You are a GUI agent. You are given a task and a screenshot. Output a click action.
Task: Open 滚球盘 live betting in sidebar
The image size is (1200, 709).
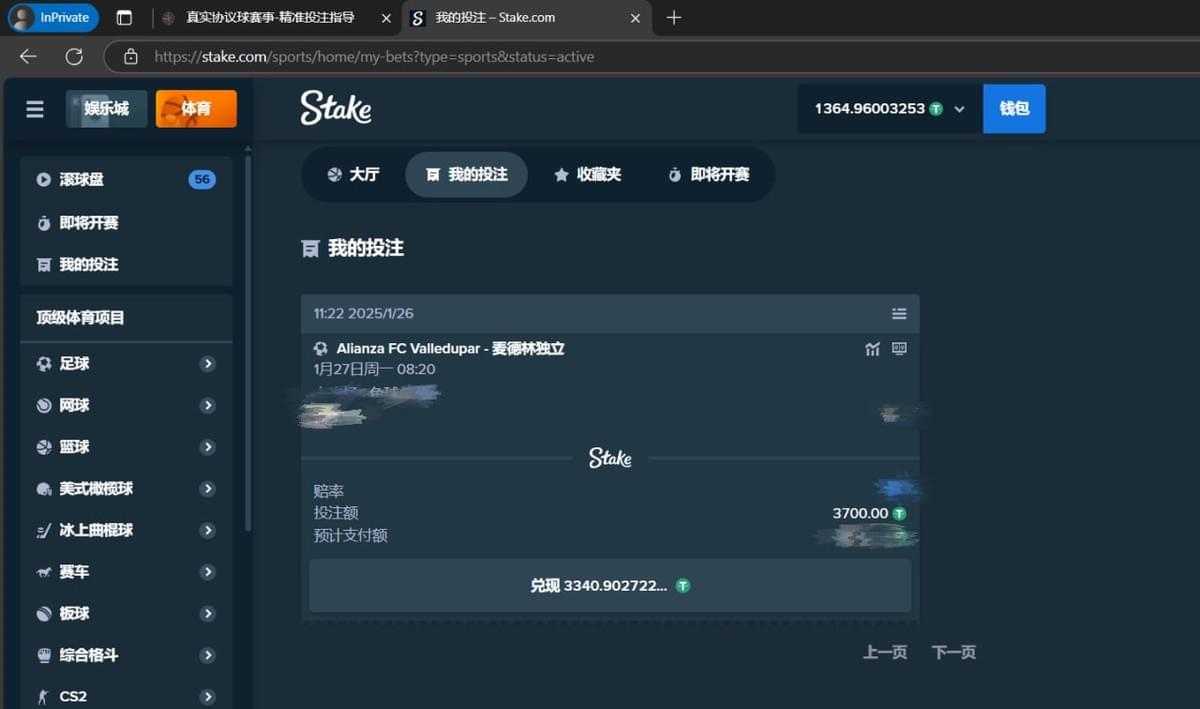[x=126, y=180]
